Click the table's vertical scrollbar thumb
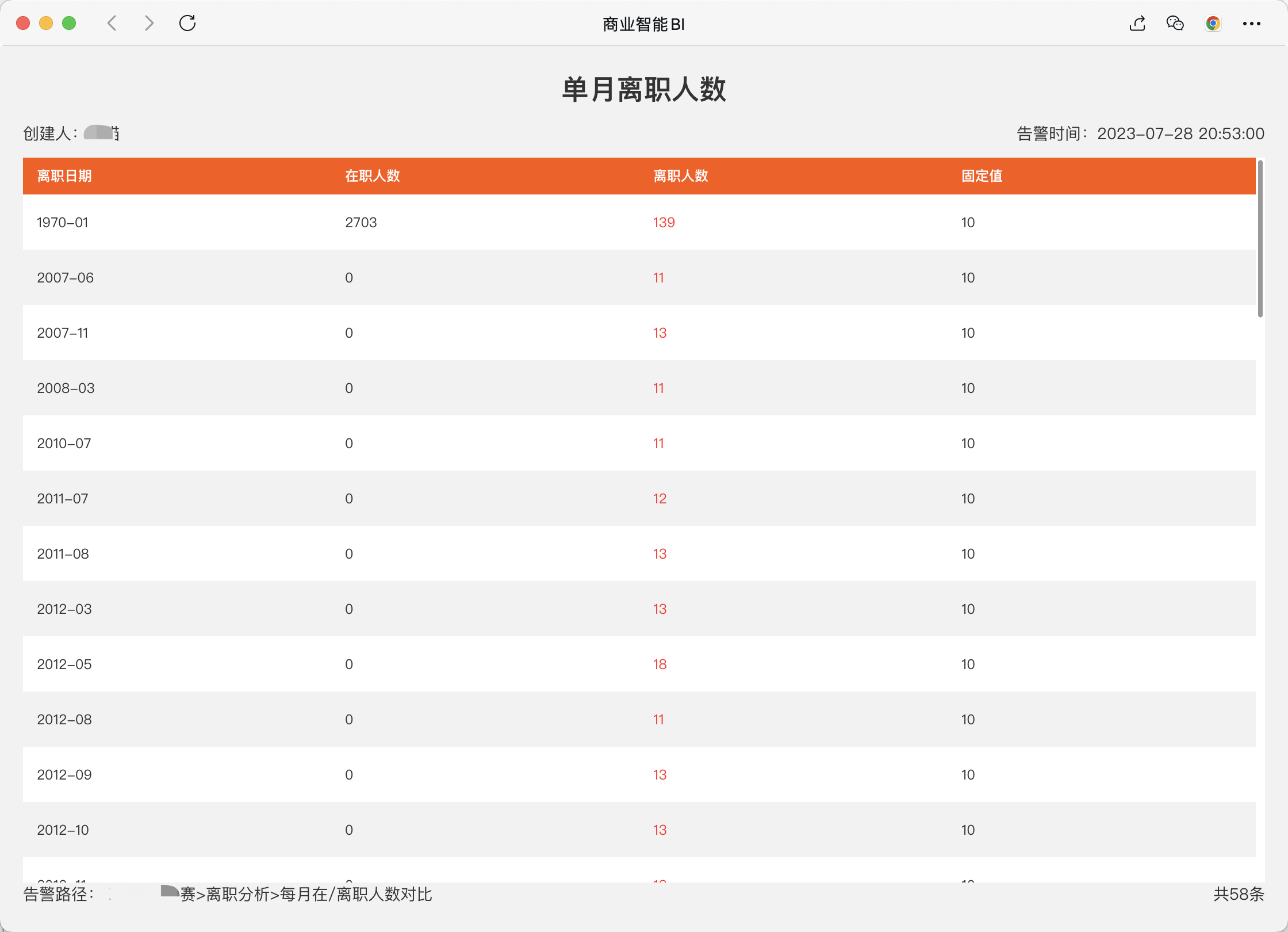Image resolution: width=1288 pixels, height=932 pixels. click(1260, 239)
